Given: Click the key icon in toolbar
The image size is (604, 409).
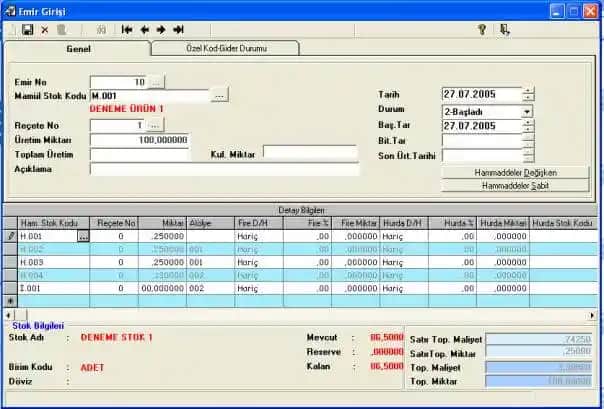Looking at the screenshot, I should click(x=482, y=30).
